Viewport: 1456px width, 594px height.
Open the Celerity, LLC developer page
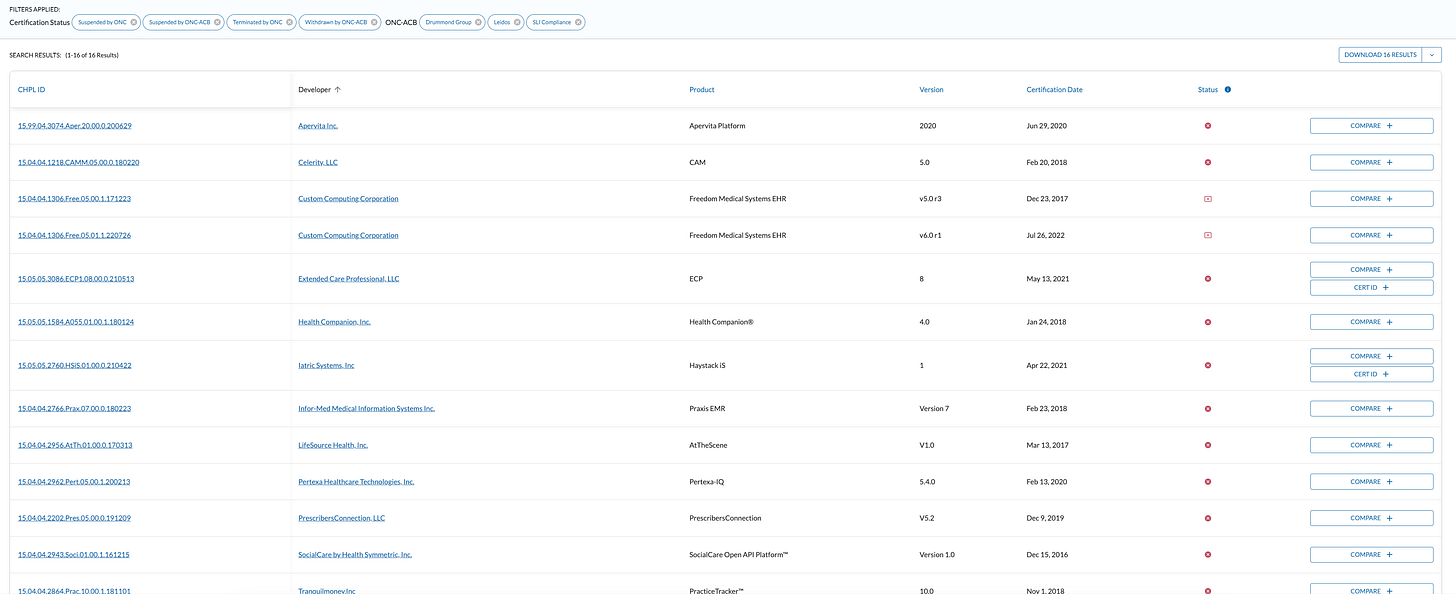pos(318,162)
